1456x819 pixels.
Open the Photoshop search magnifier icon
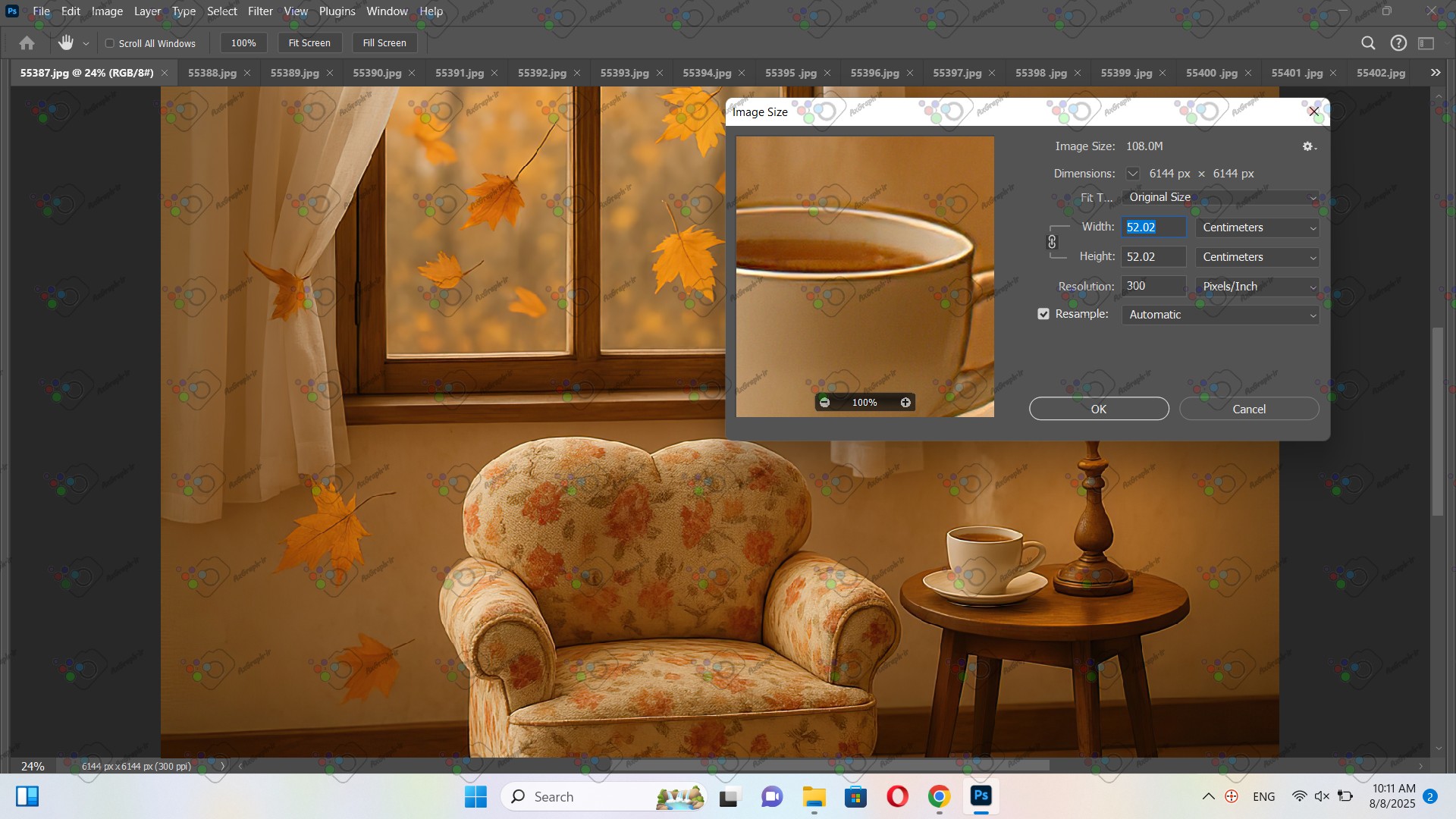[x=1368, y=43]
